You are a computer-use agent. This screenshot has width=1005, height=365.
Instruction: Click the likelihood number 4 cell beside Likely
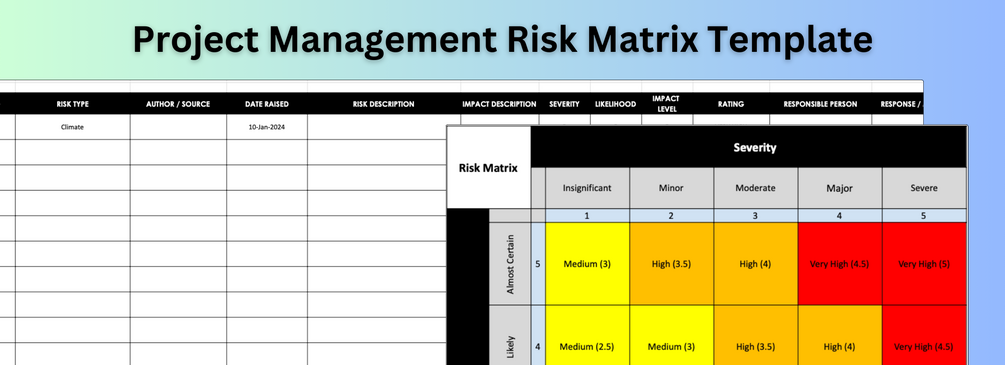pyautogui.click(x=538, y=335)
